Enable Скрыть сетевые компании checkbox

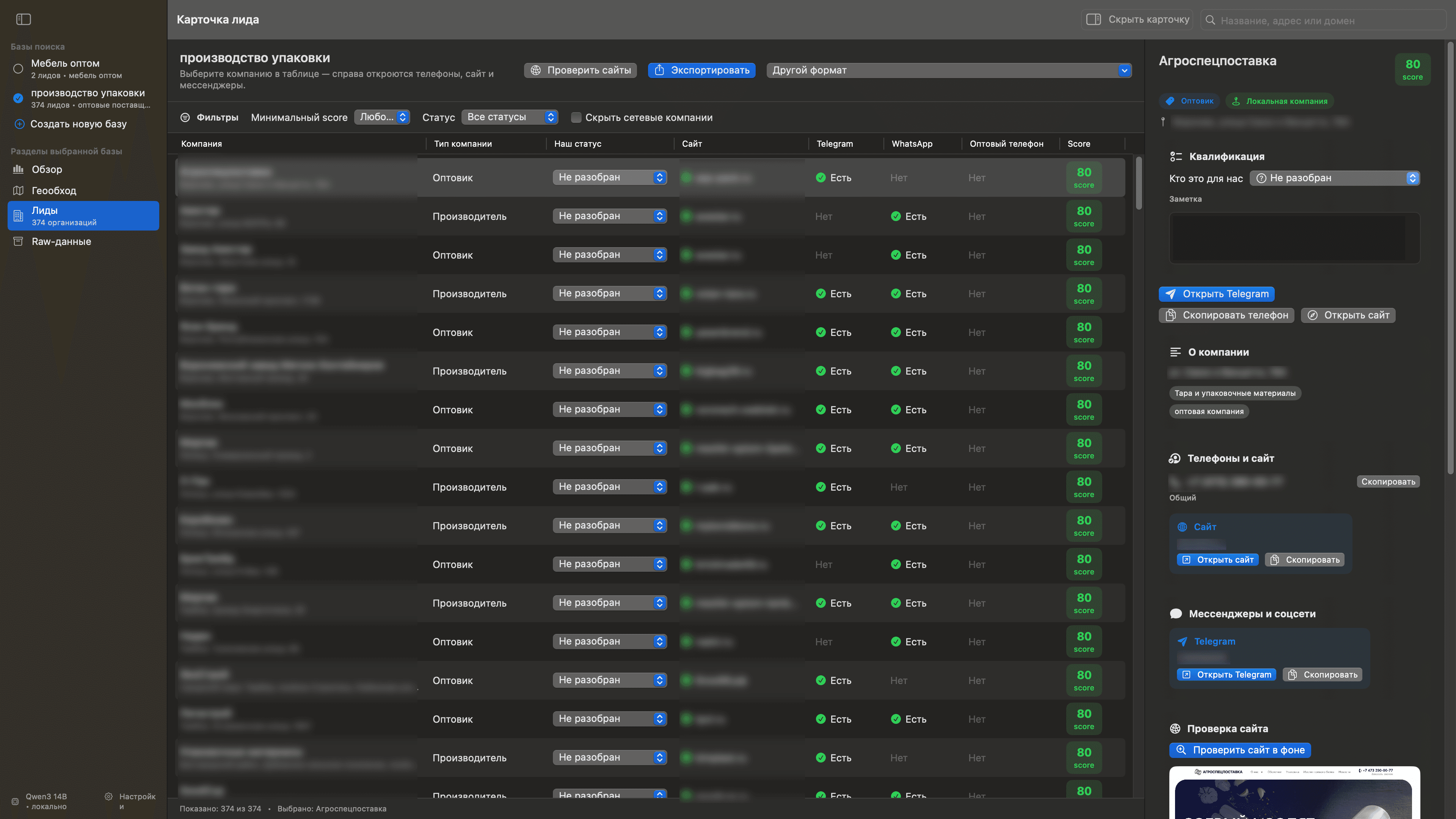576,117
